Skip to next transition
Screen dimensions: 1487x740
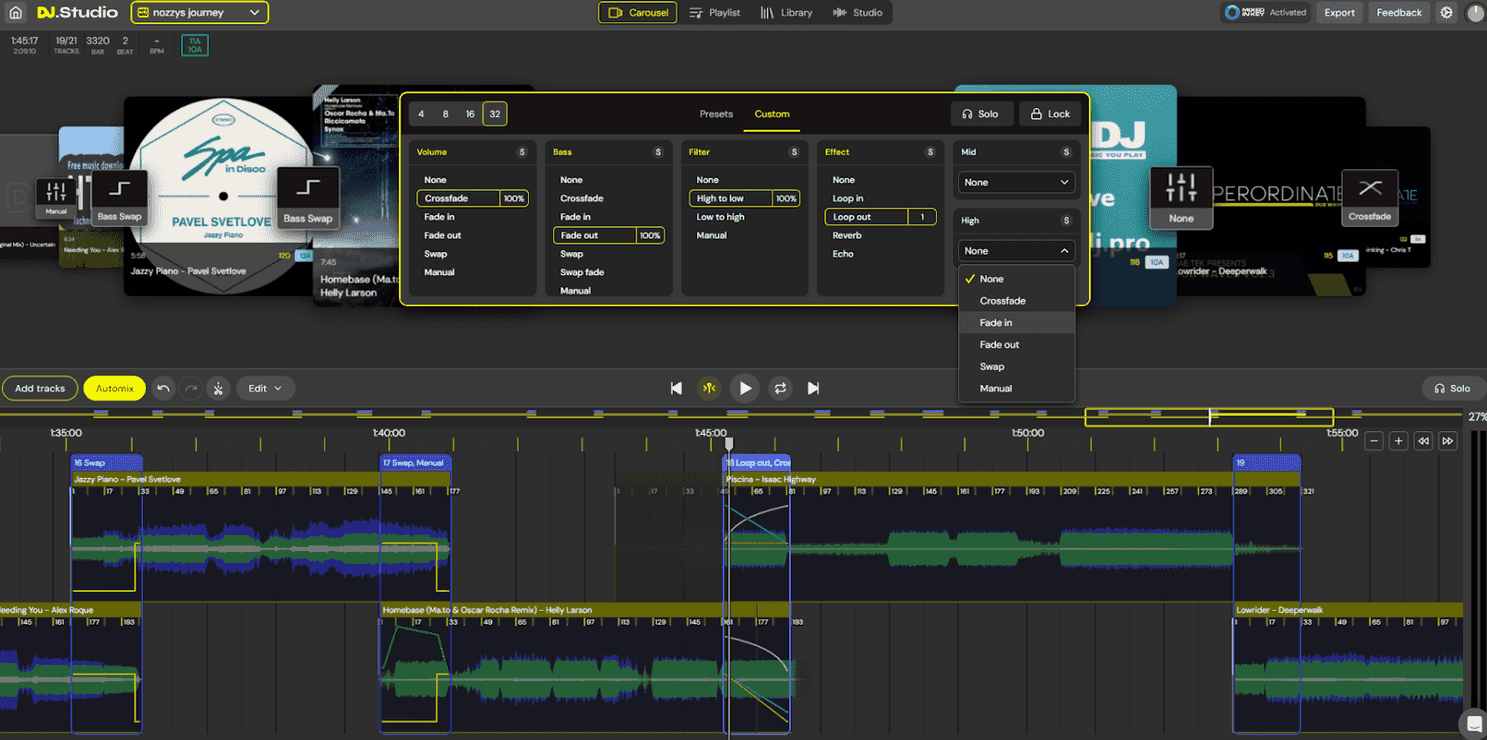pyautogui.click(x=813, y=388)
